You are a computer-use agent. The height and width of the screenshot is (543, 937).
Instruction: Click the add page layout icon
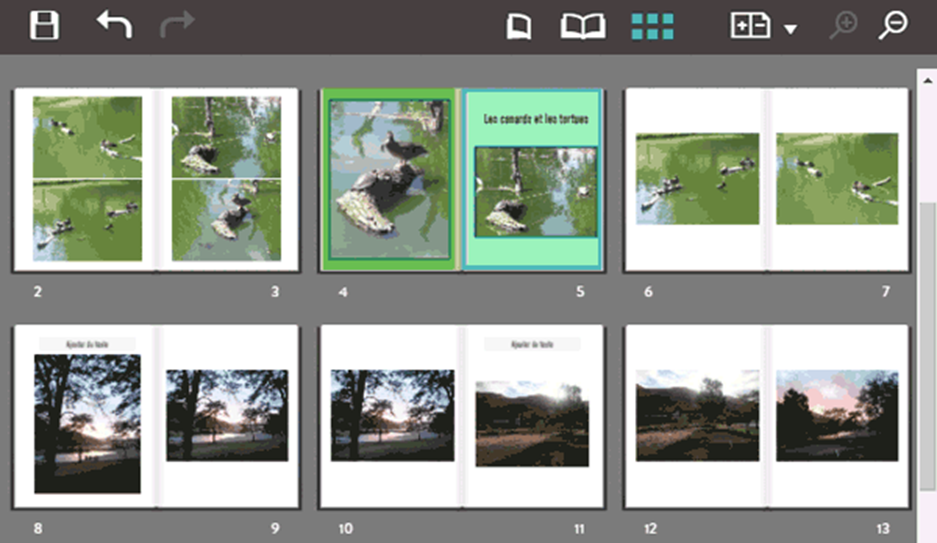click(750, 26)
